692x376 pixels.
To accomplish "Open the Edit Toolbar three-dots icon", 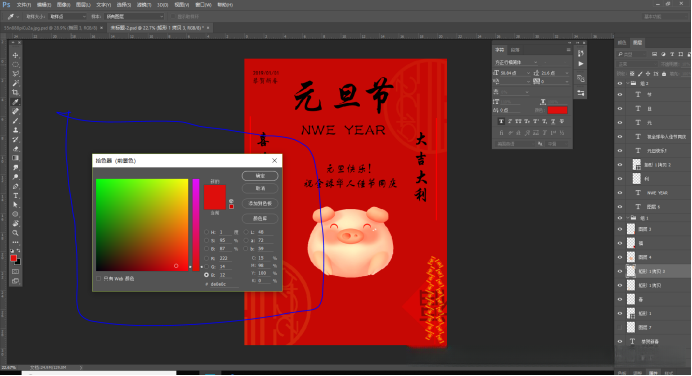I will (15, 242).
